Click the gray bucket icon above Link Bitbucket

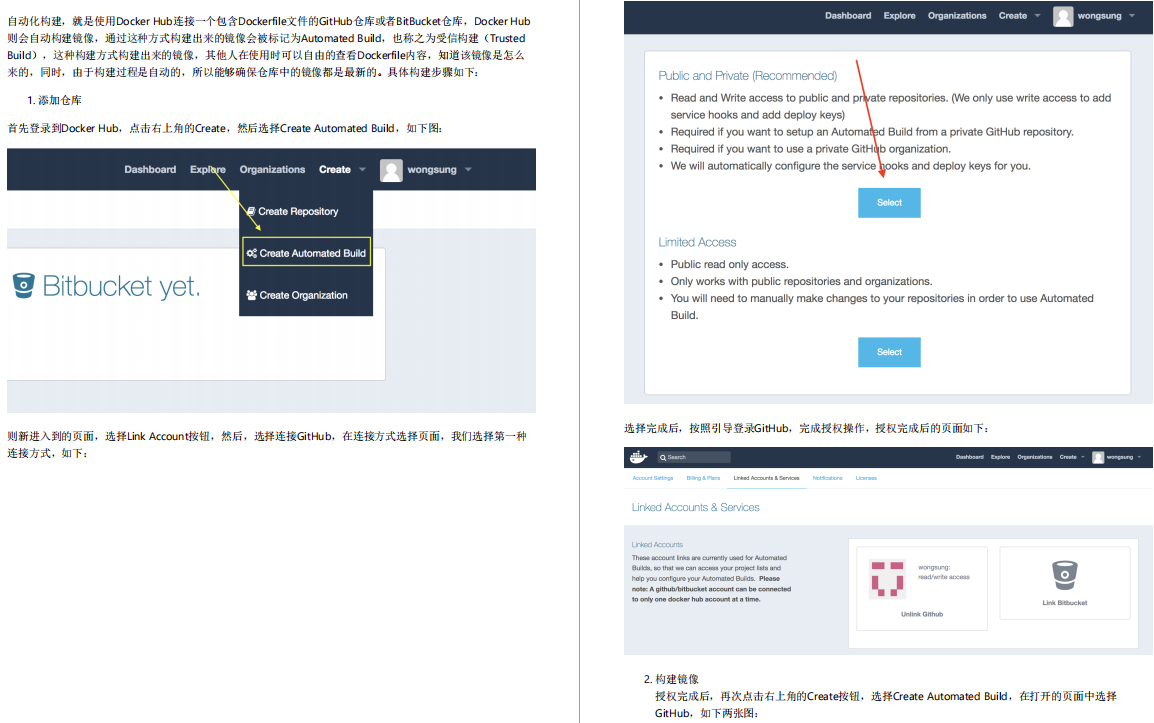pyautogui.click(x=1064, y=575)
